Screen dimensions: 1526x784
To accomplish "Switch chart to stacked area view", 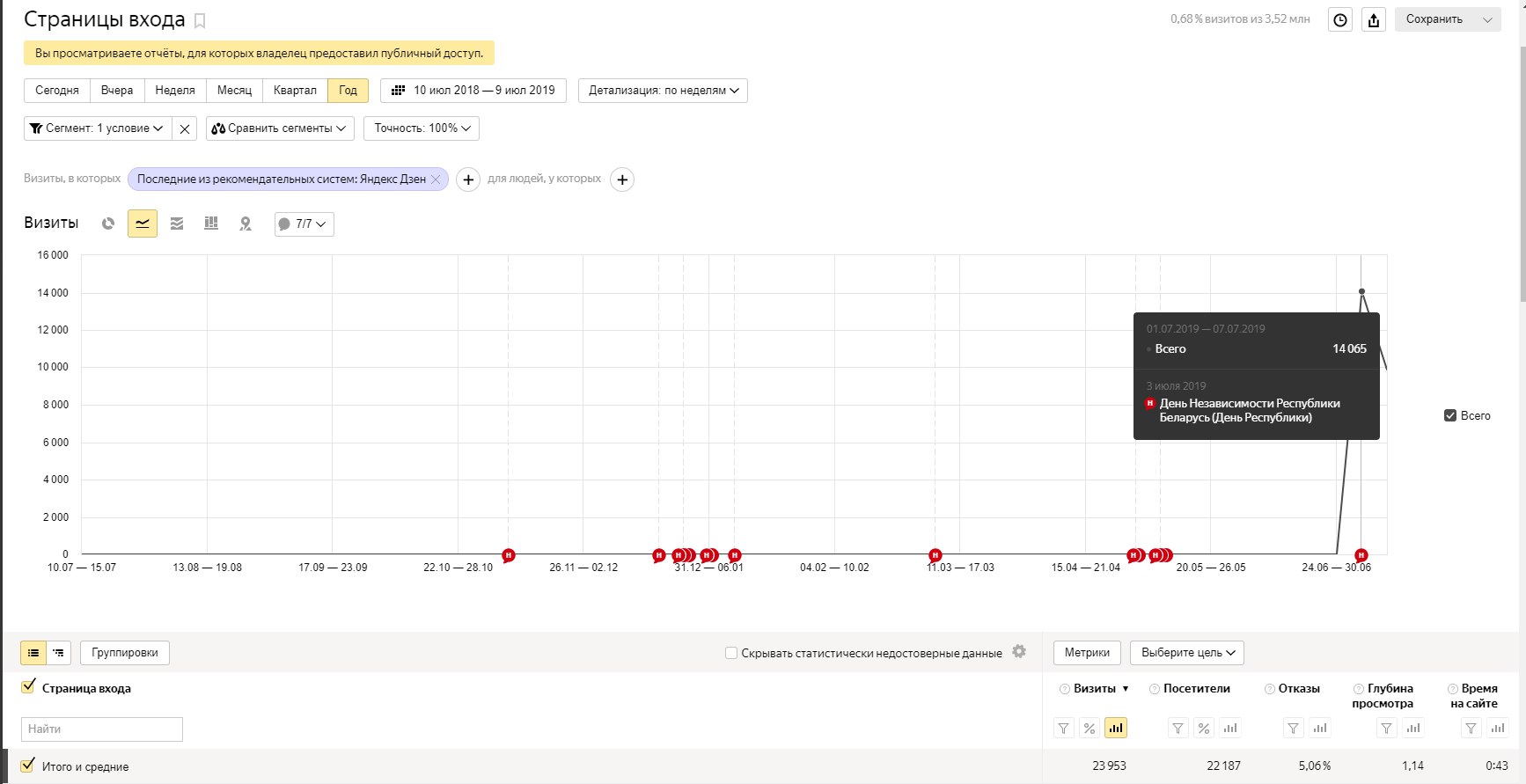I will click(x=177, y=223).
